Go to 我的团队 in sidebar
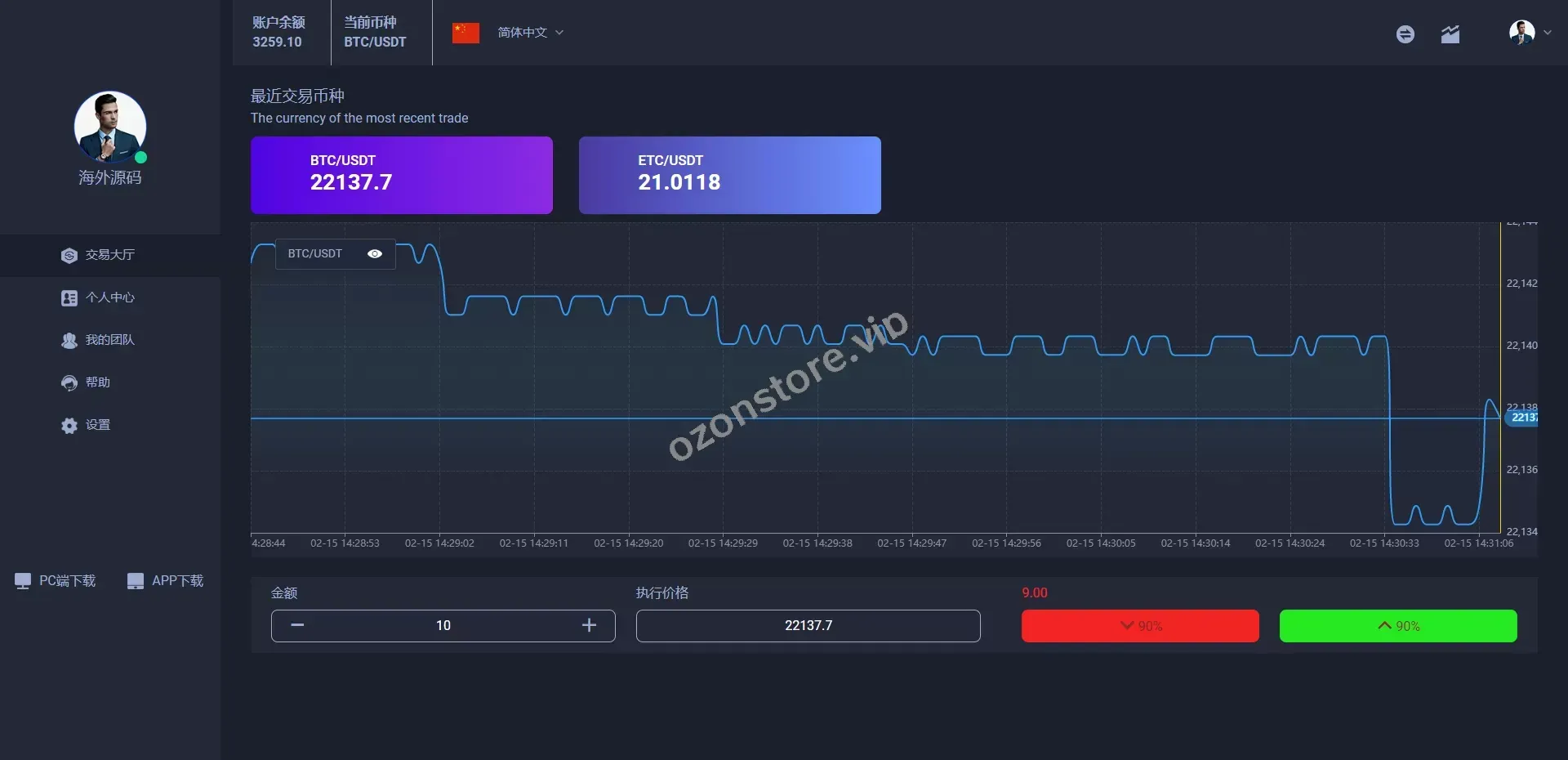Screen dimensions: 1568x760 click(109, 340)
